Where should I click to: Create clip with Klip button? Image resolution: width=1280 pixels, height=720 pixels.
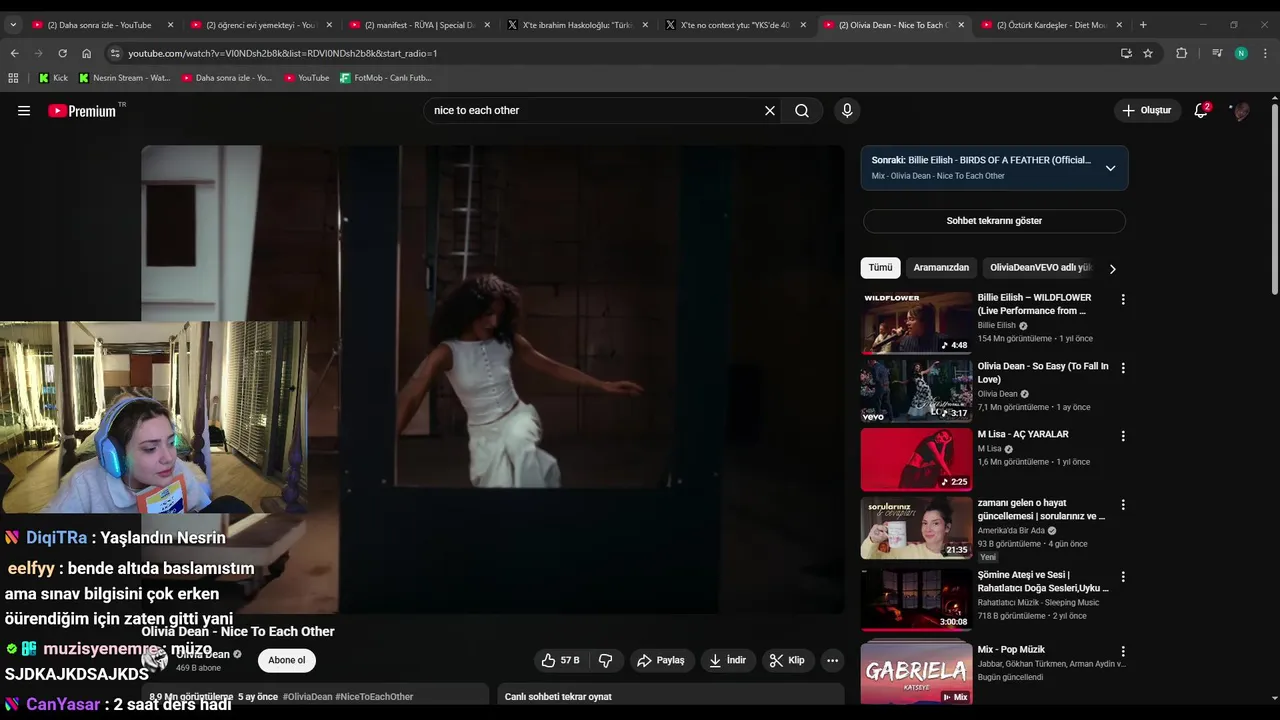pyautogui.click(x=787, y=660)
